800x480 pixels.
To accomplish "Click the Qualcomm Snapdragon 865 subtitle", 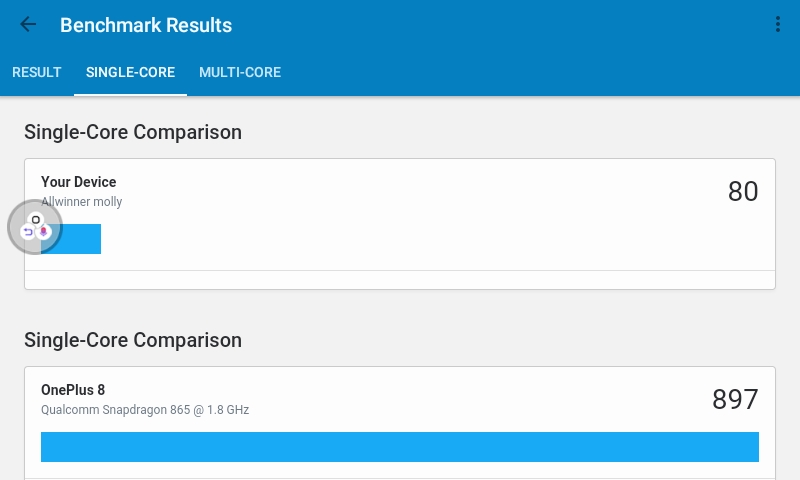I will pyautogui.click(x=145, y=410).
